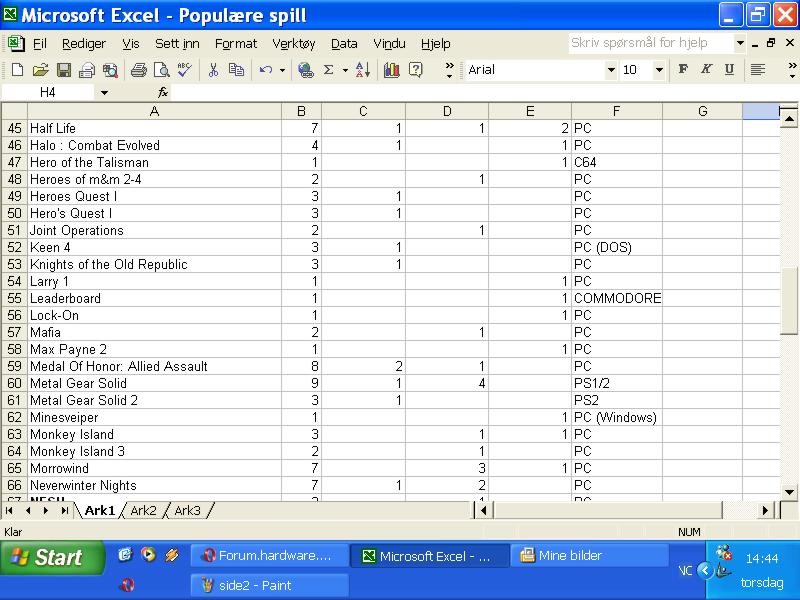Launch Windows Media Player quick launch icon

coord(148,555)
